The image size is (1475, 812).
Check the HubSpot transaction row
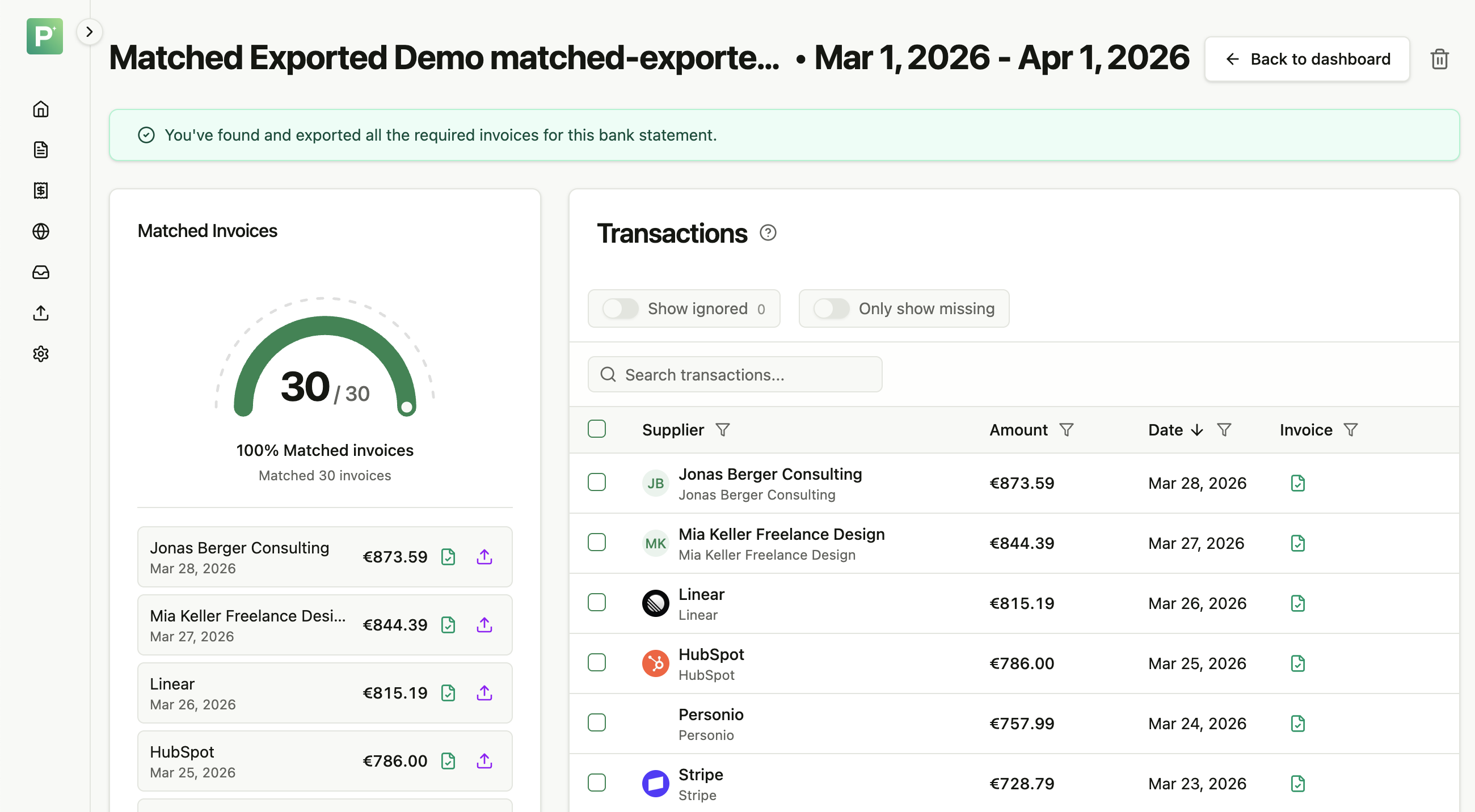click(597, 663)
